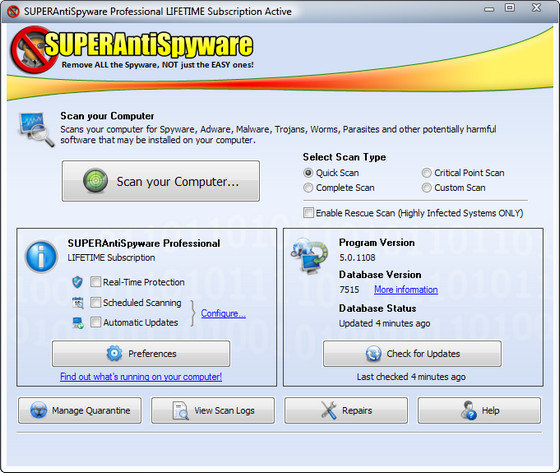Click the computer icon beside Automatic Updates
Image resolution: width=560 pixels, height=473 pixels.
(x=78, y=323)
